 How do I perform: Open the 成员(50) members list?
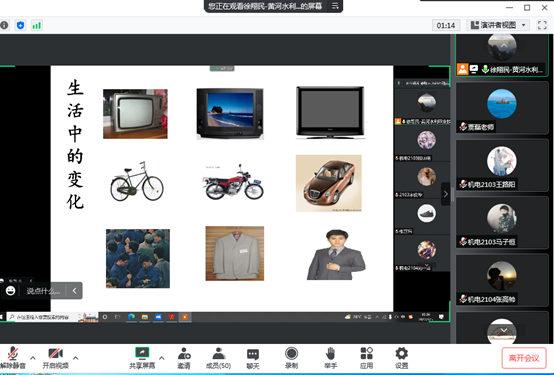(218, 358)
